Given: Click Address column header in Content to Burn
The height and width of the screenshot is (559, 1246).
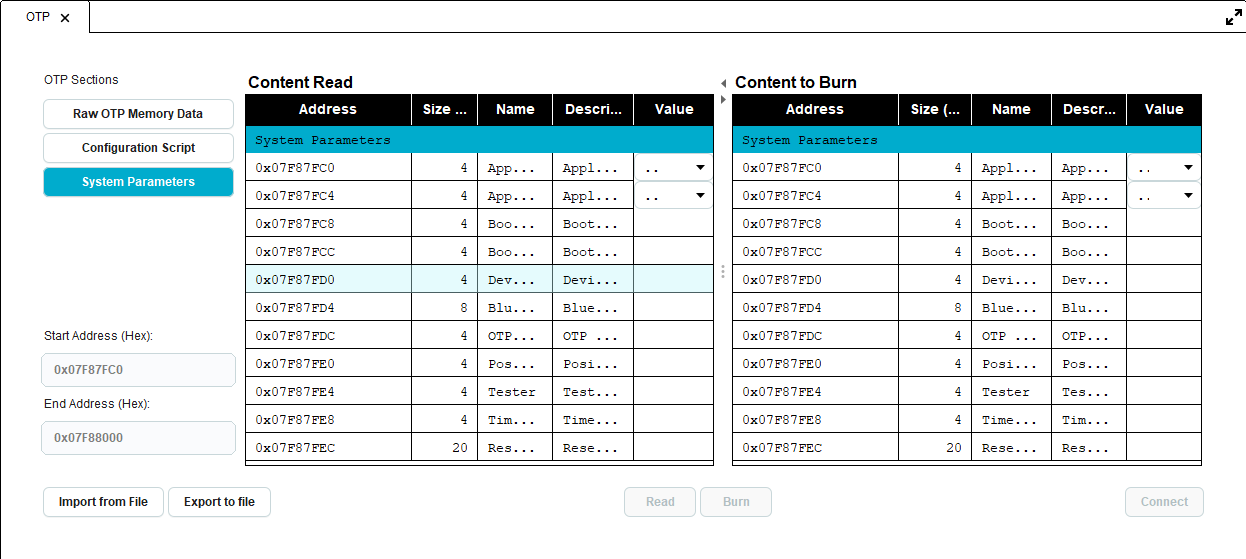Looking at the screenshot, I should tap(815, 109).
